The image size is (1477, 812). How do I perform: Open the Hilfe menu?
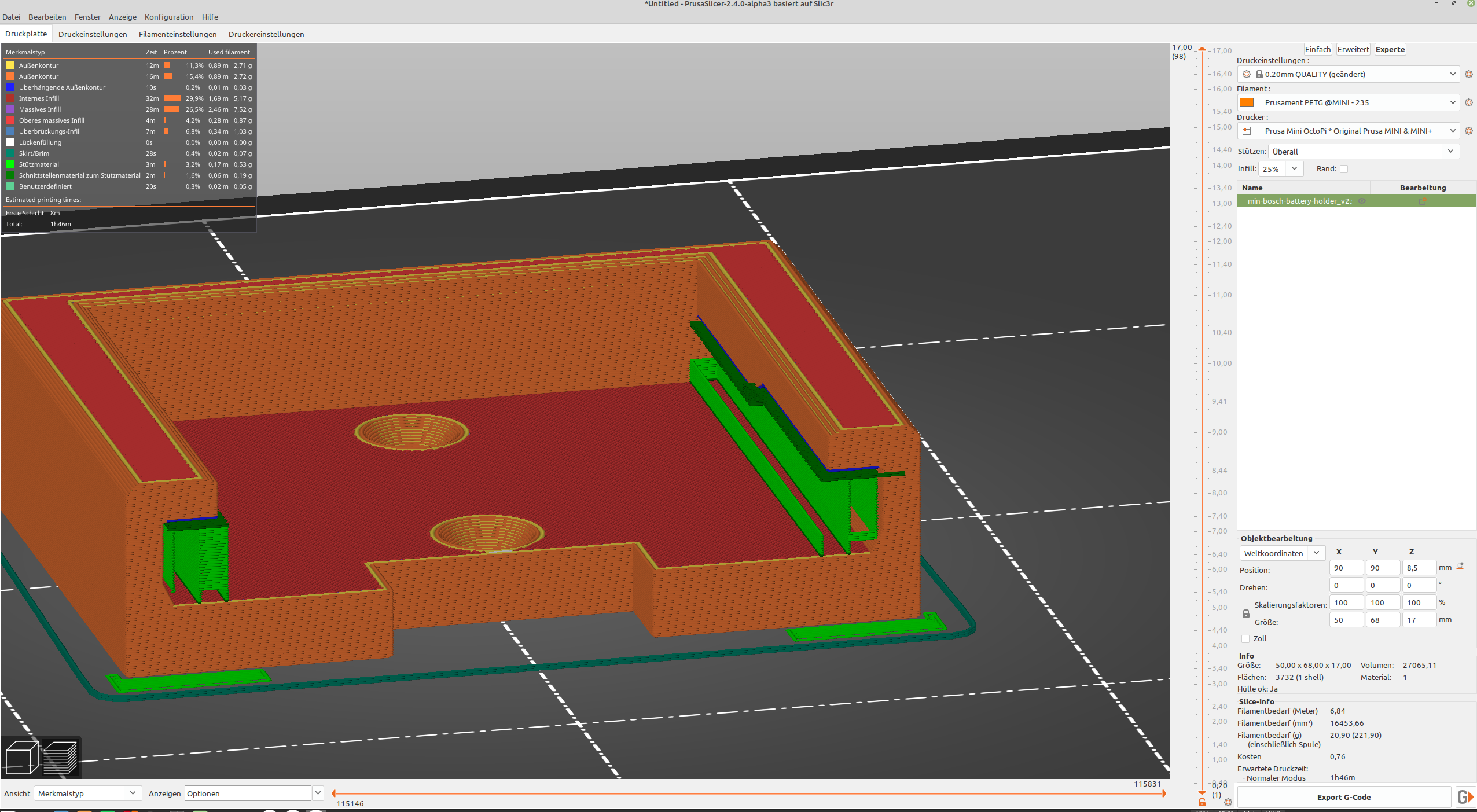210,17
